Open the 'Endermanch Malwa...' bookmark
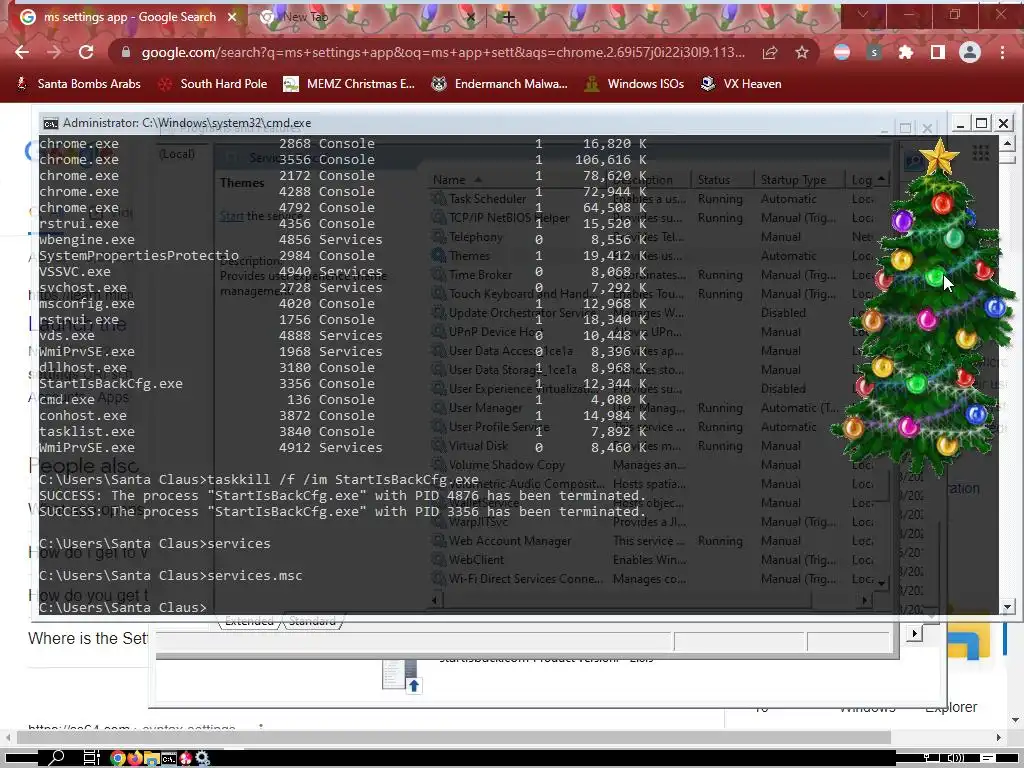1024x768 pixels. coord(500,84)
